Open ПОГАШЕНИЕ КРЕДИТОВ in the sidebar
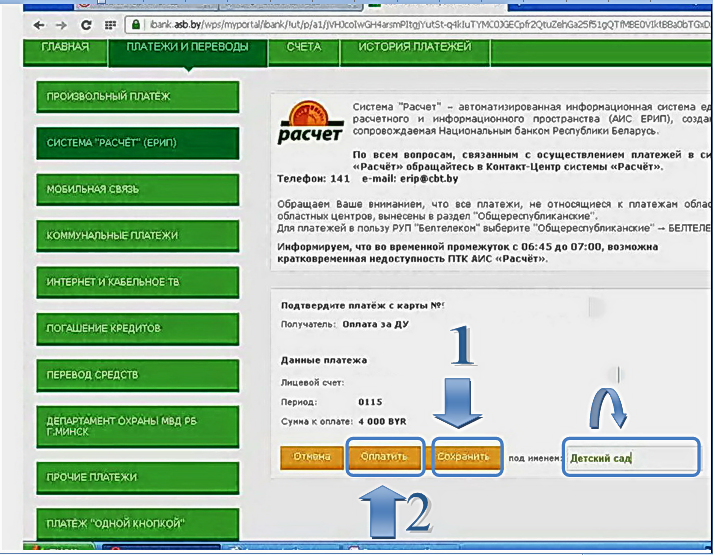This screenshot has width=713, height=555. pyautogui.click(x=137, y=328)
